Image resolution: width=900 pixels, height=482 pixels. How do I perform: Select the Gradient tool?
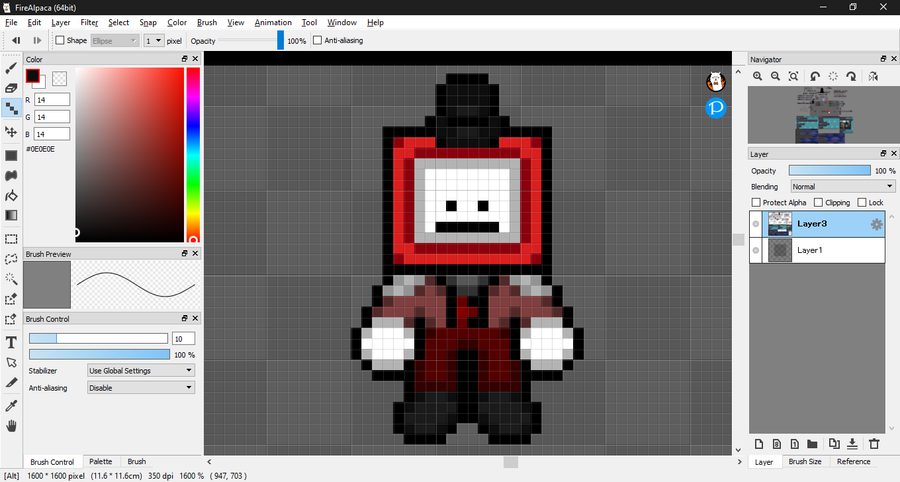[11, 215]
